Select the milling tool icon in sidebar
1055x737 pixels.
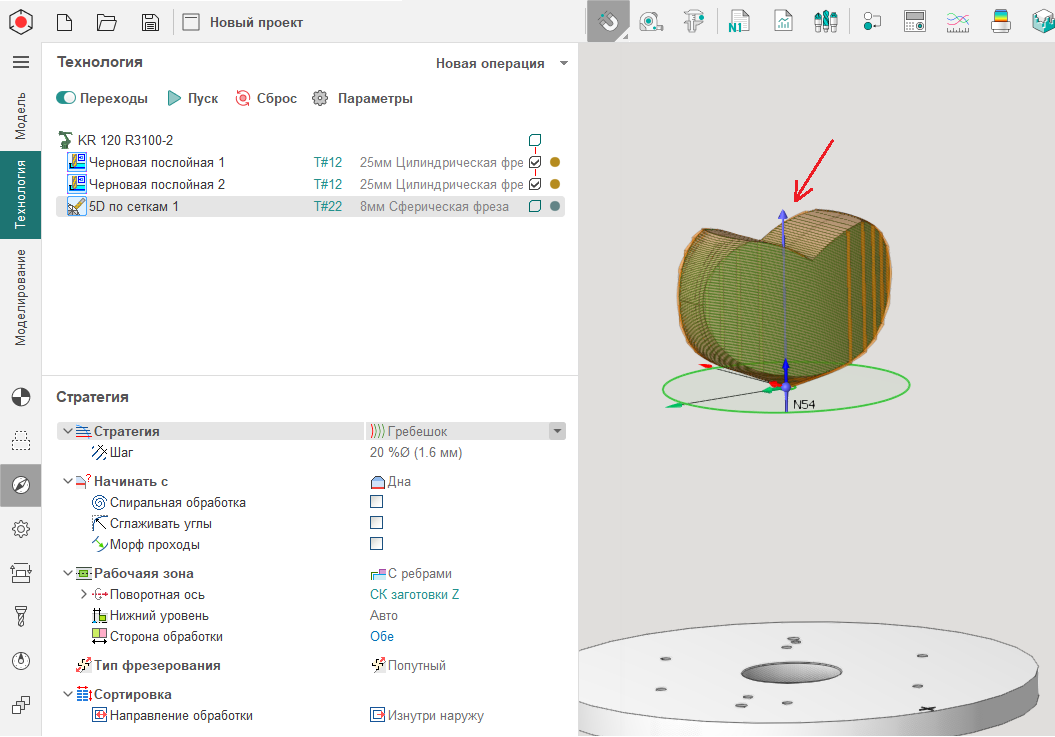click(20, 615)
